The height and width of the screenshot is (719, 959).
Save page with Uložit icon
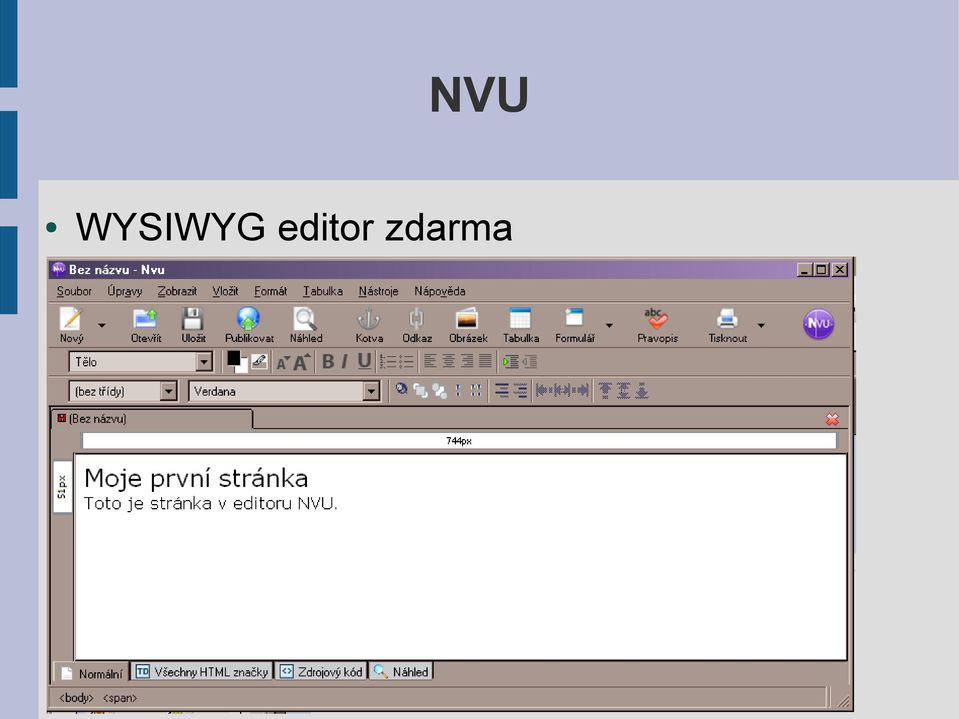(193, 325)
